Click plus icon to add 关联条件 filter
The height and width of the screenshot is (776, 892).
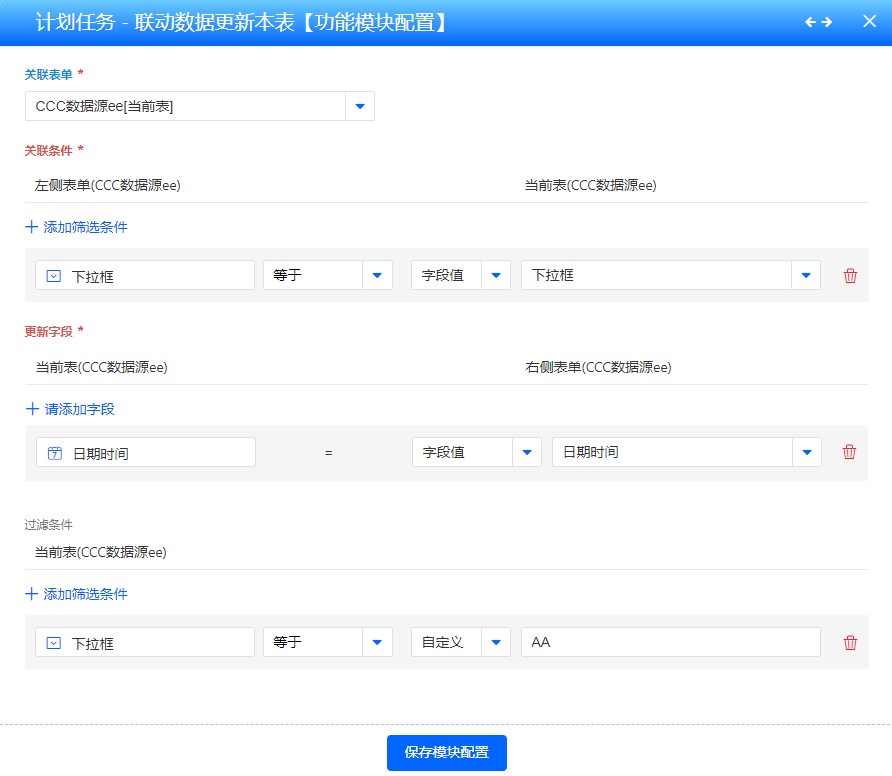click(x=32, y=227)
